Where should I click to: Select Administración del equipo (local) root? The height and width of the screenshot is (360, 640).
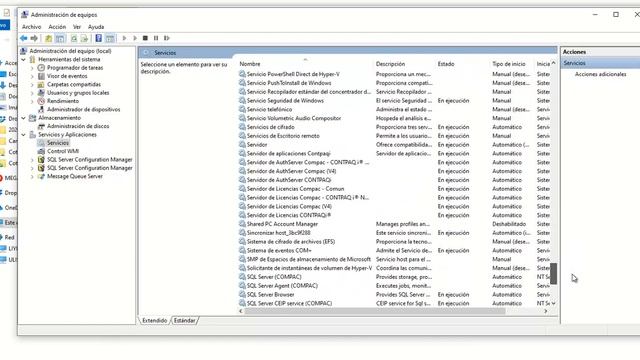pos(70,51)
